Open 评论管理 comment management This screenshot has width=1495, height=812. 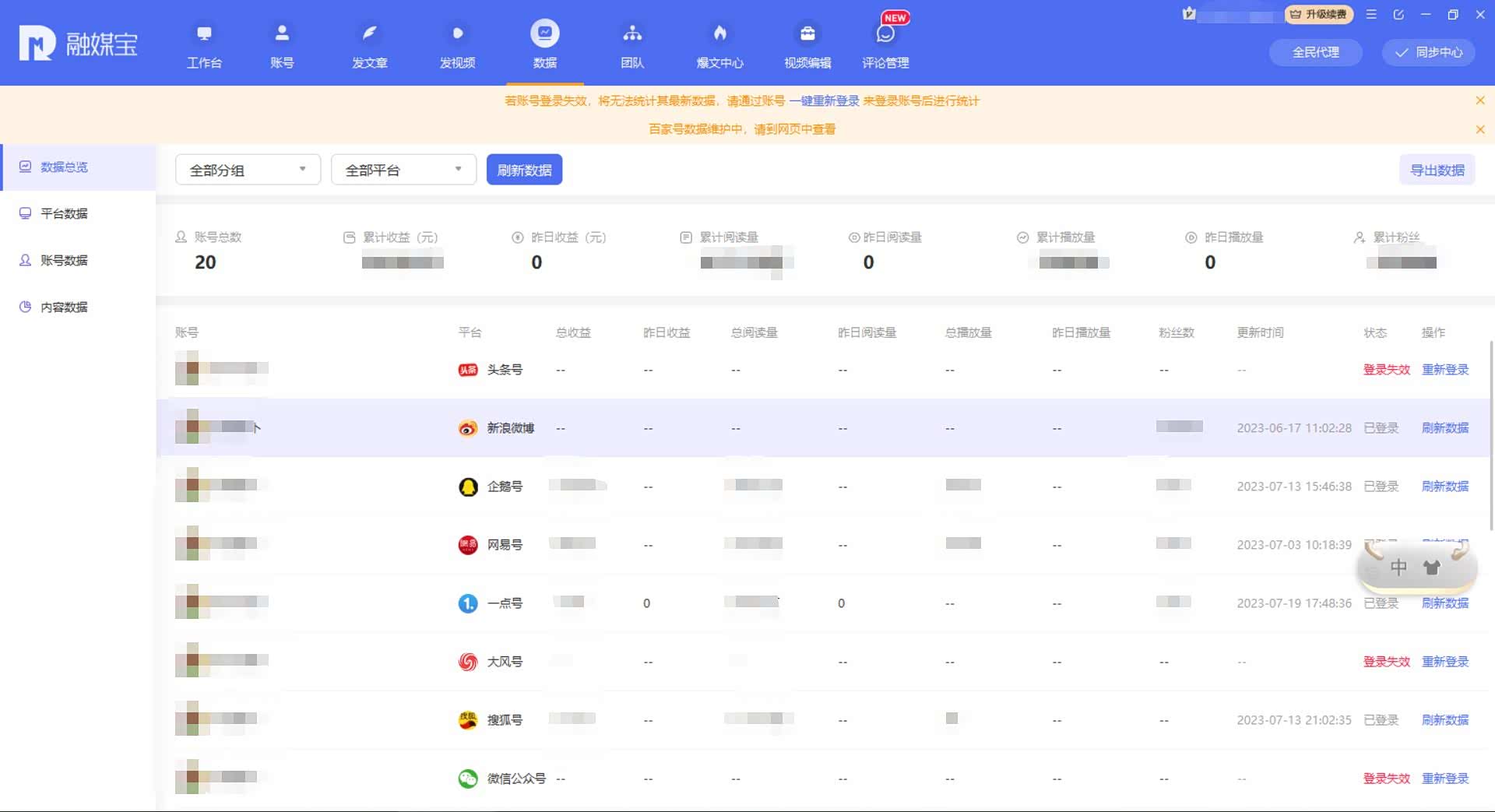[885, 44]
